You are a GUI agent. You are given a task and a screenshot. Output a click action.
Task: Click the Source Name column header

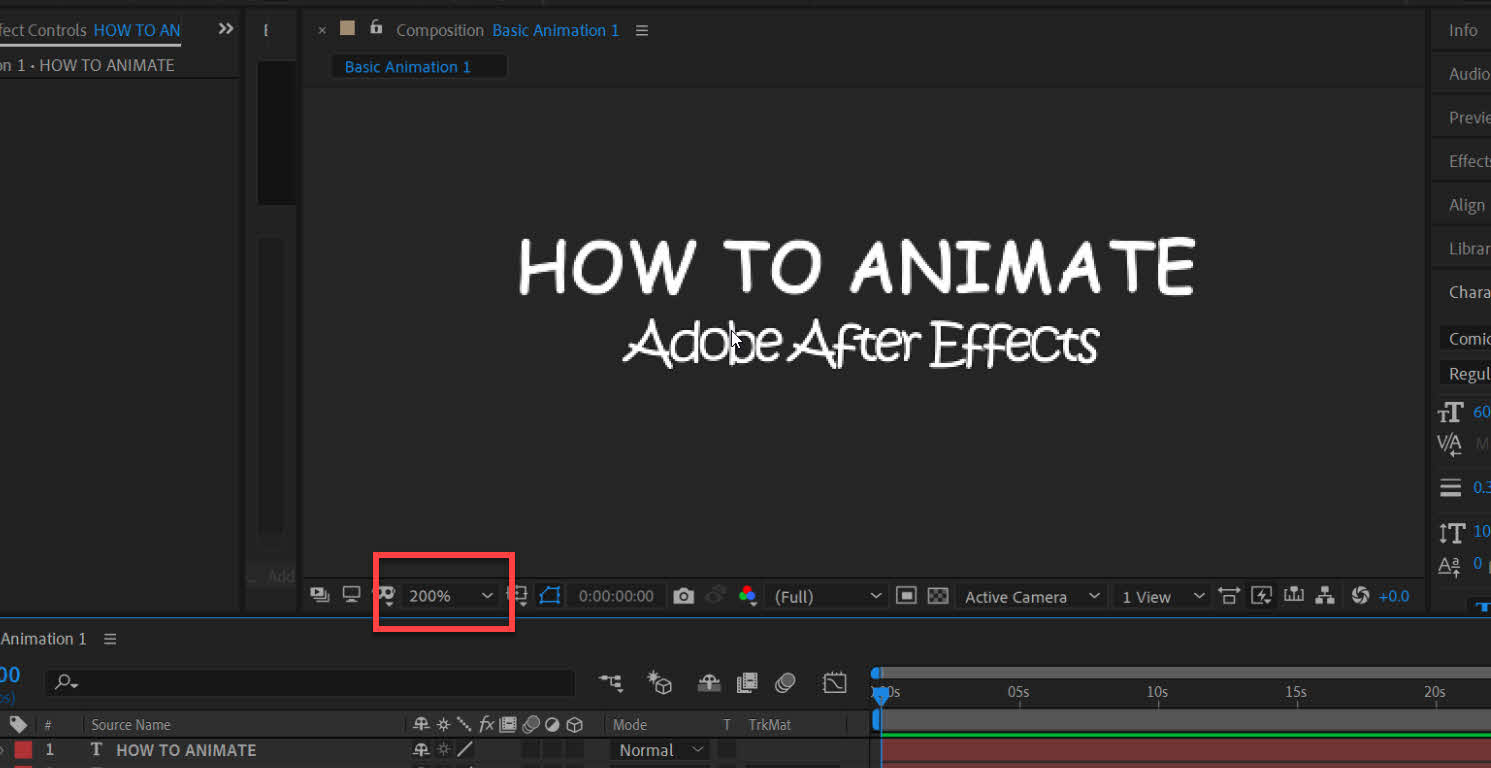tap(131, 725)
